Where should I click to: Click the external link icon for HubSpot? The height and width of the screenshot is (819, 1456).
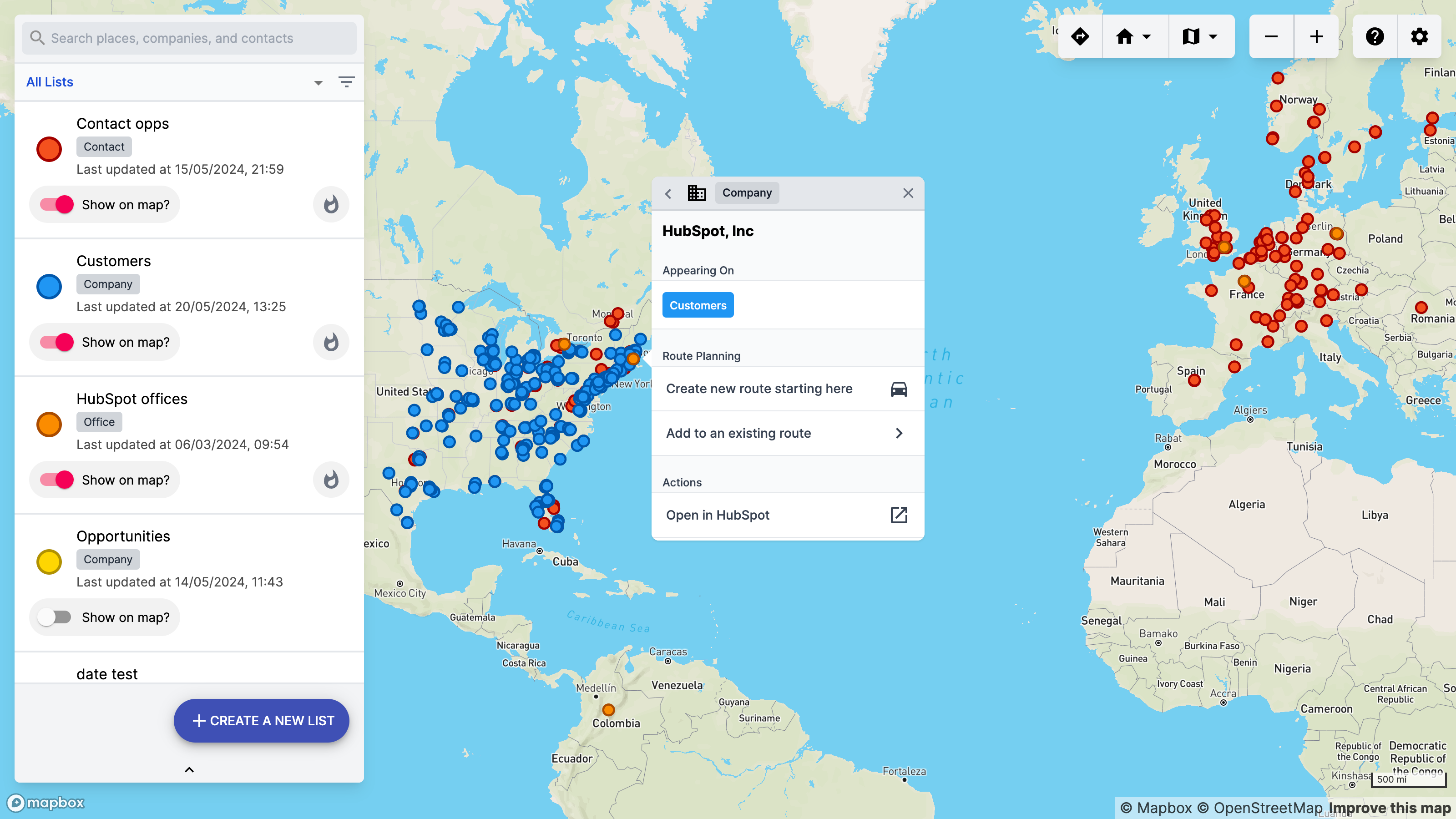[x=899, y=515]
